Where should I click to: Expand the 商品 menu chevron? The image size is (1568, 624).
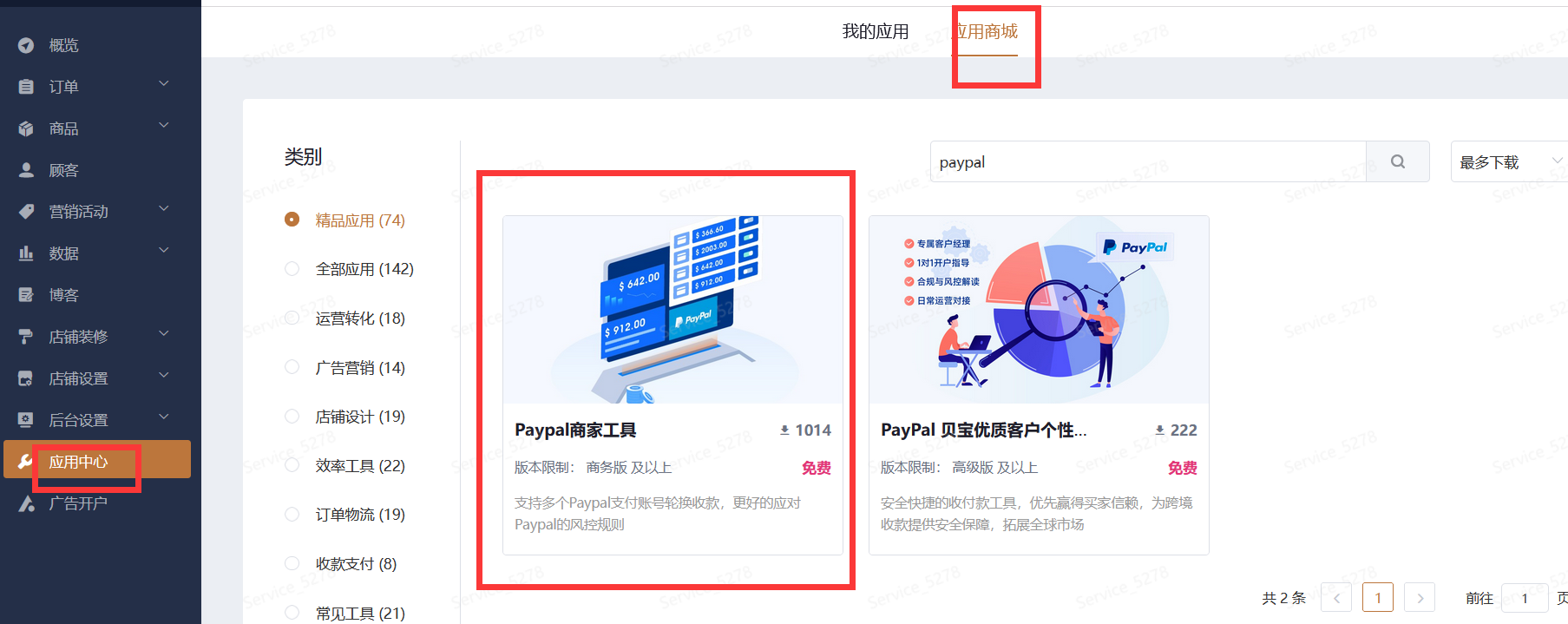[x=164, y=126]
